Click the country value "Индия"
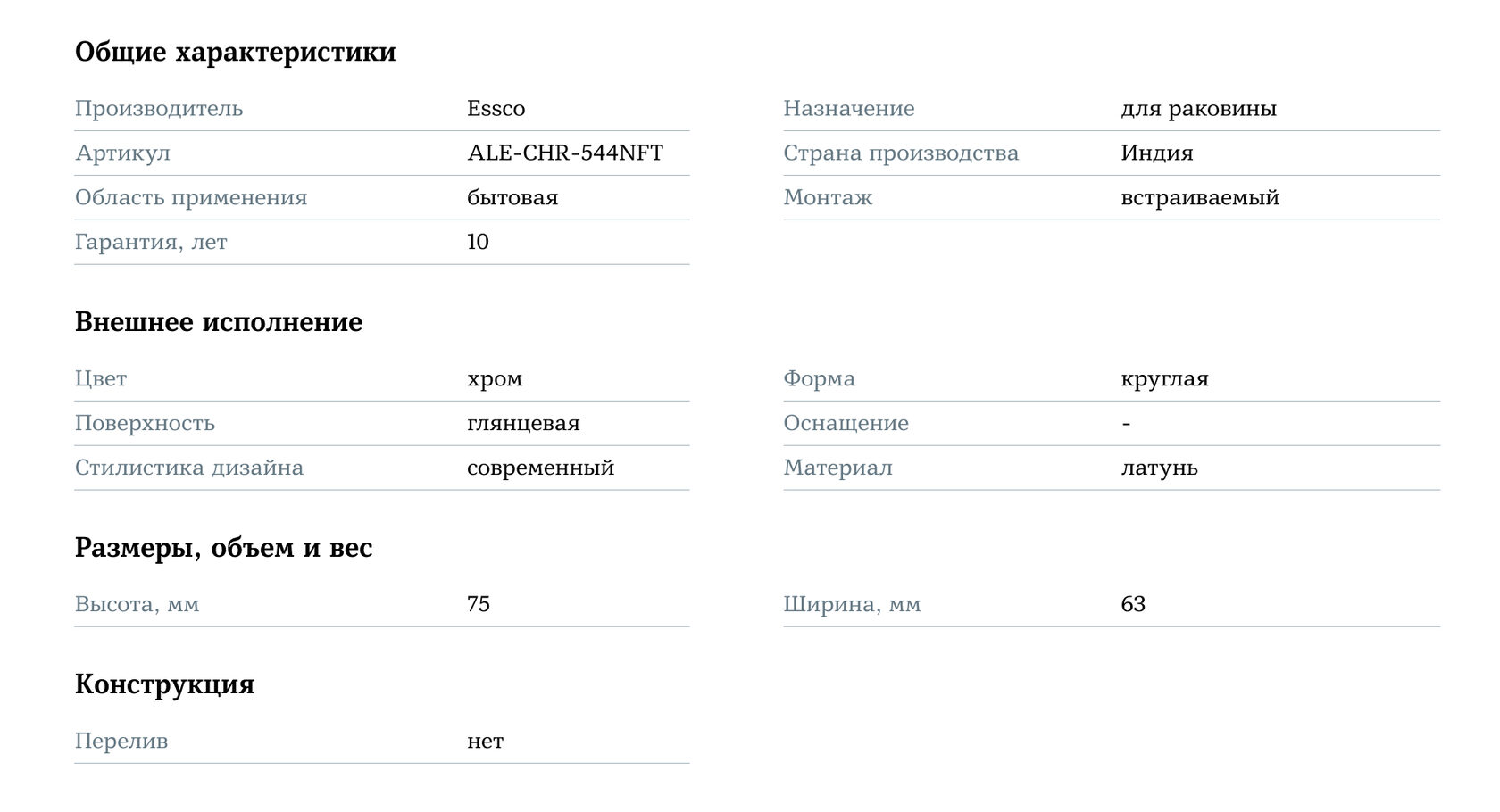 (x=1156, y=153)
